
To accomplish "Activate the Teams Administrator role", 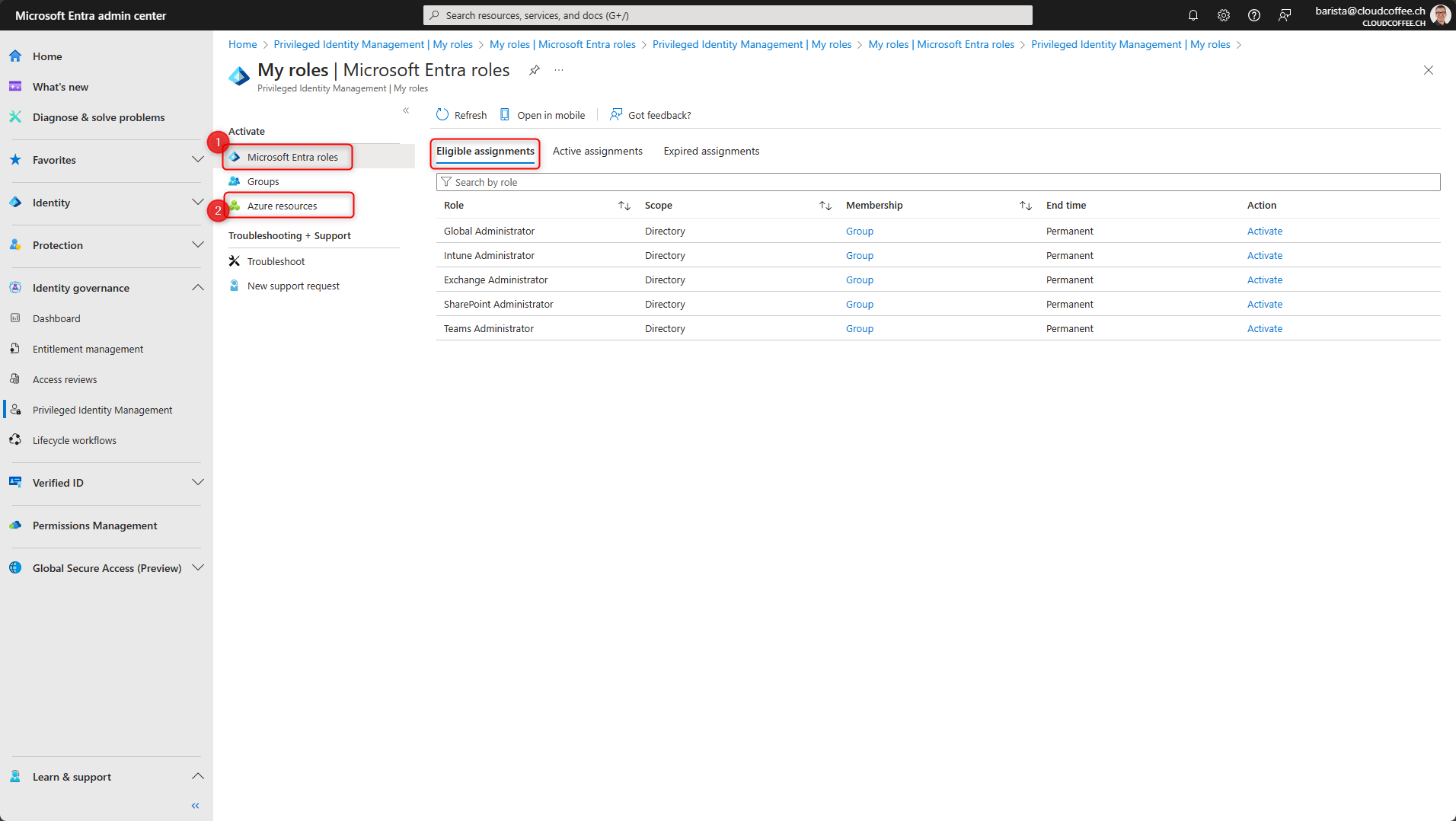I will tap(1264, 328).
